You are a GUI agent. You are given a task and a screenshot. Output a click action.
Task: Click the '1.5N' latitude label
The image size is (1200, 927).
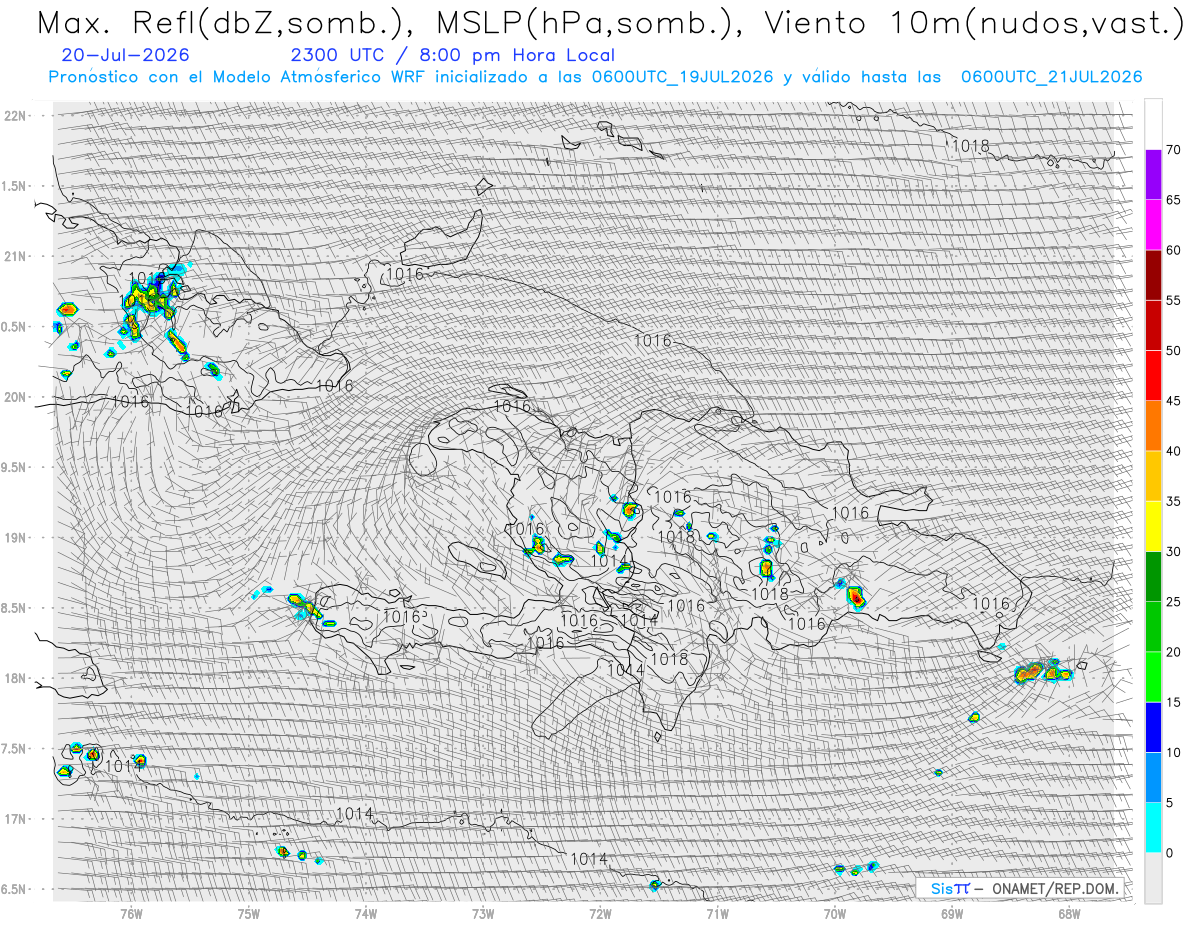(14, 186)
